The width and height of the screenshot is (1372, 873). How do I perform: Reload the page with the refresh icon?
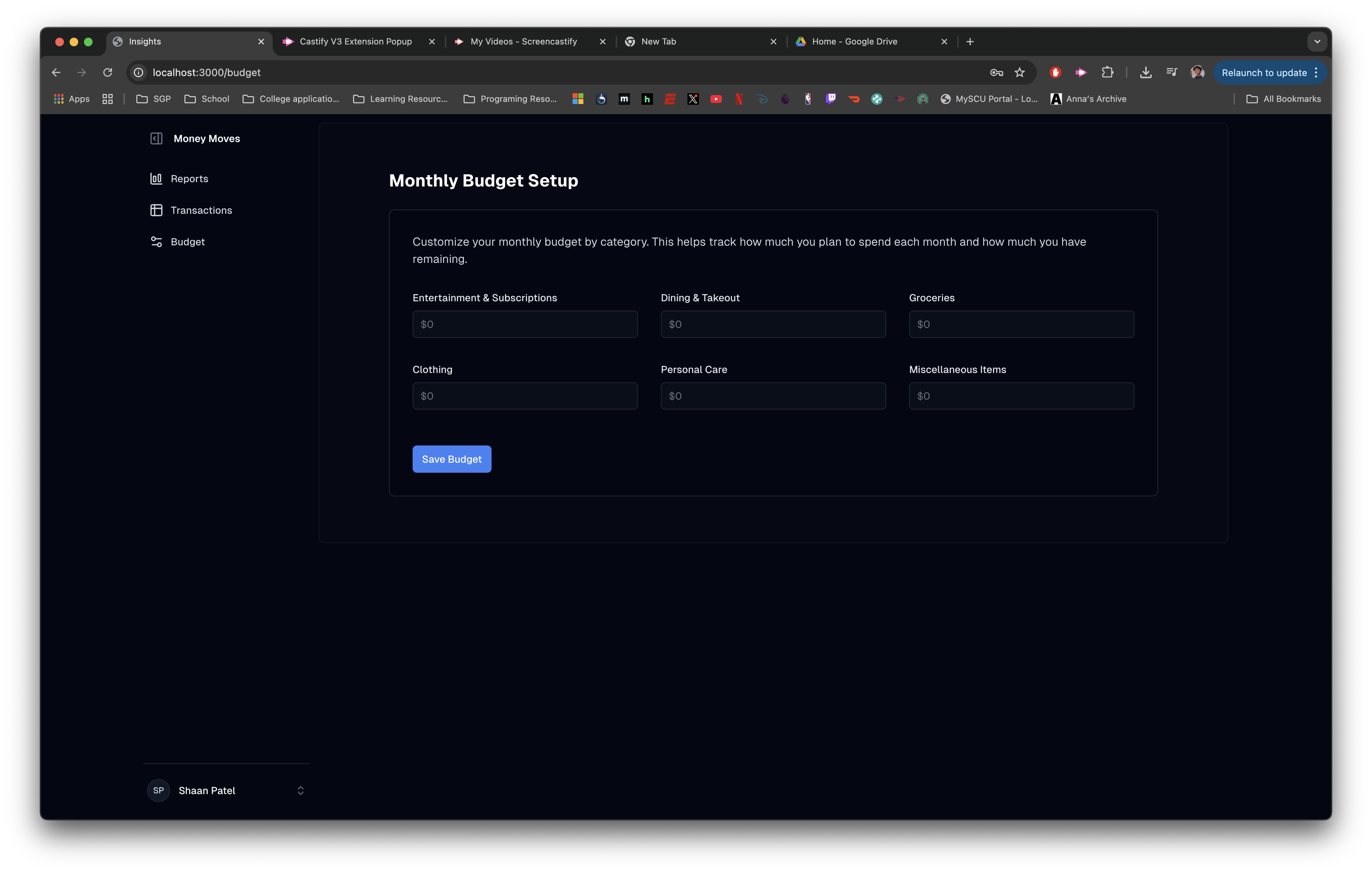point(108,72)
